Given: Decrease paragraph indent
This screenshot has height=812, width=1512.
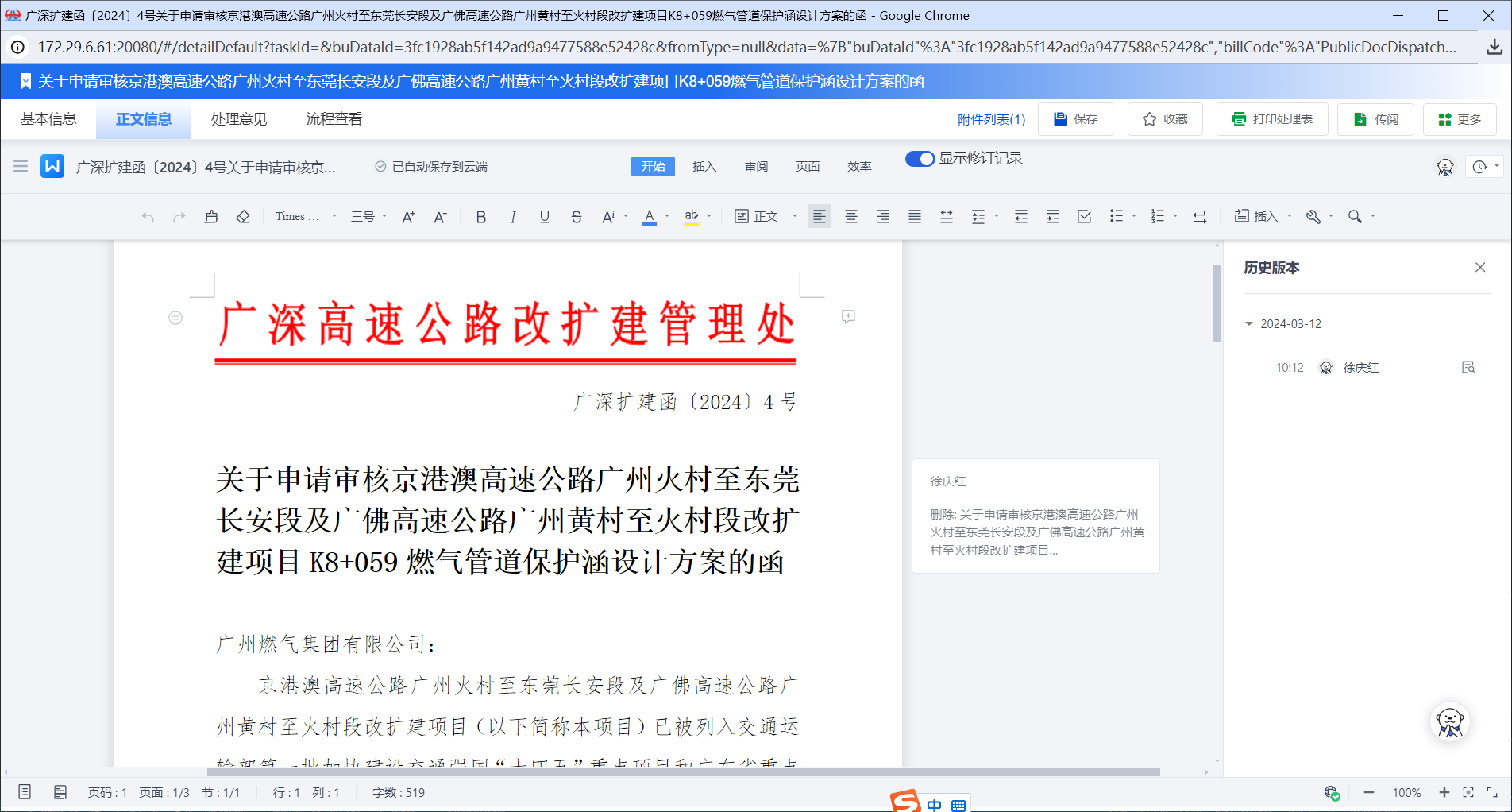Looking at the screenshot, I should (x=1021, y=217).
